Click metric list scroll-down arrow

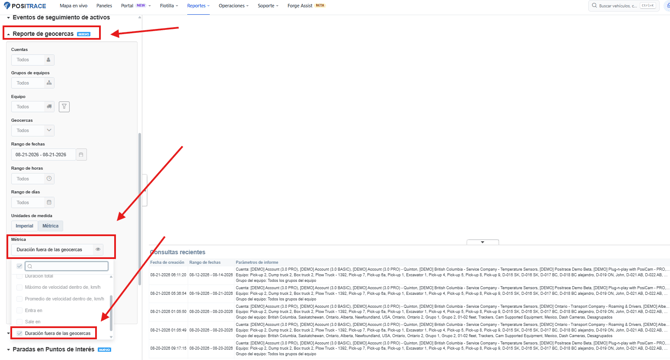click(x=112, y=337)
